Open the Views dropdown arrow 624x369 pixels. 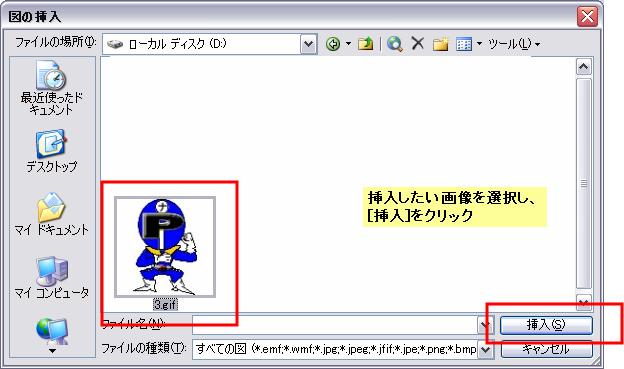point(479,44)
